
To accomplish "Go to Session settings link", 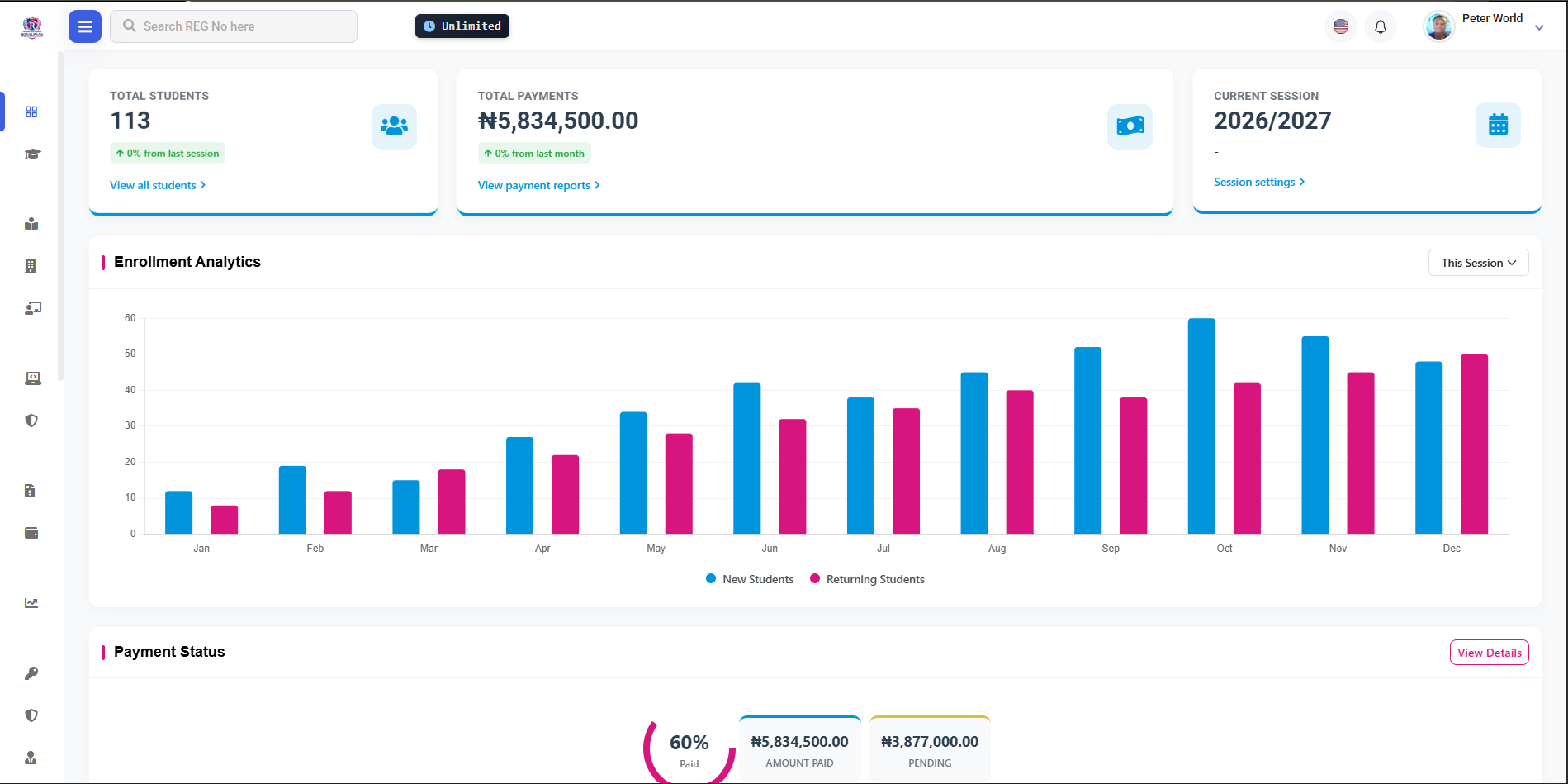I will coord(1259,182).
